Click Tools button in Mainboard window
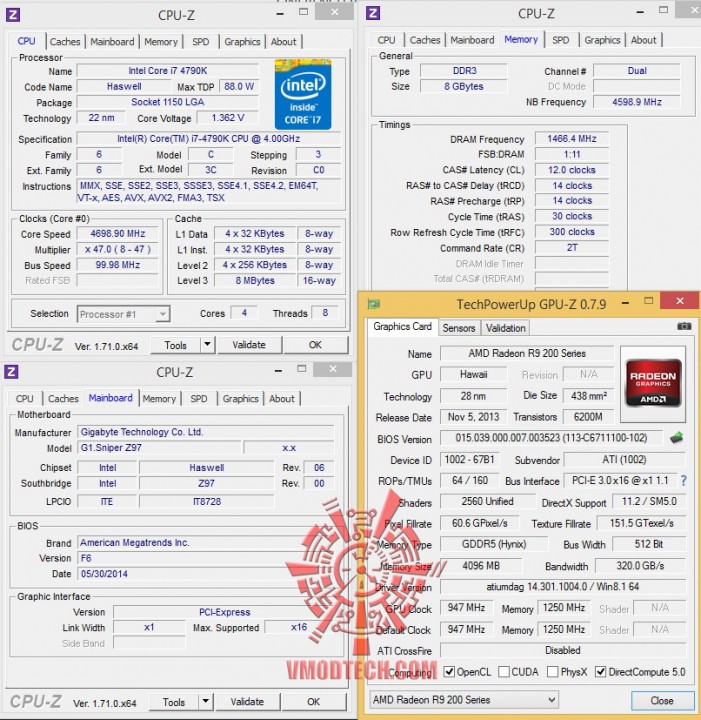701x720 pixels. (174, 702)
